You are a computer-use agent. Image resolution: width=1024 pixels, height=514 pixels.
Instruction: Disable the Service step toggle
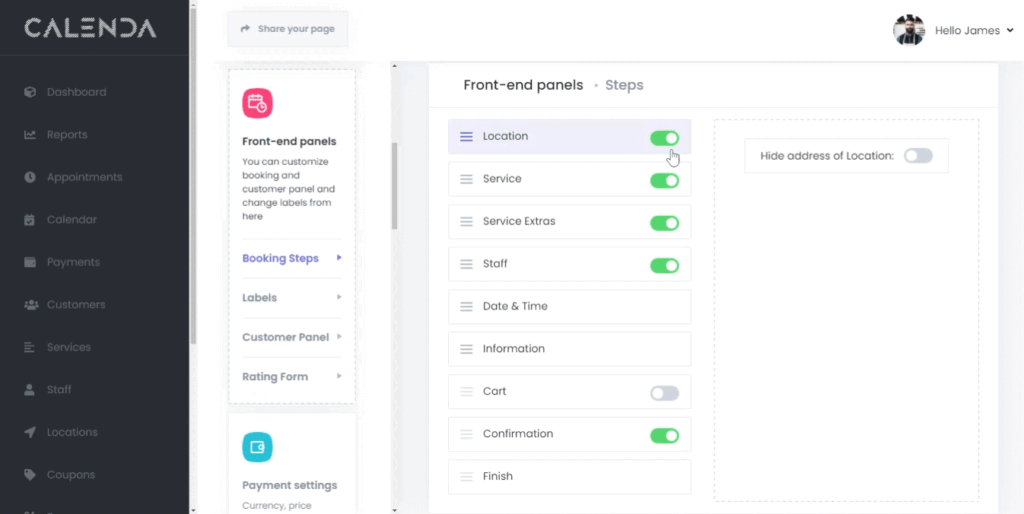[x=664, y=181]
